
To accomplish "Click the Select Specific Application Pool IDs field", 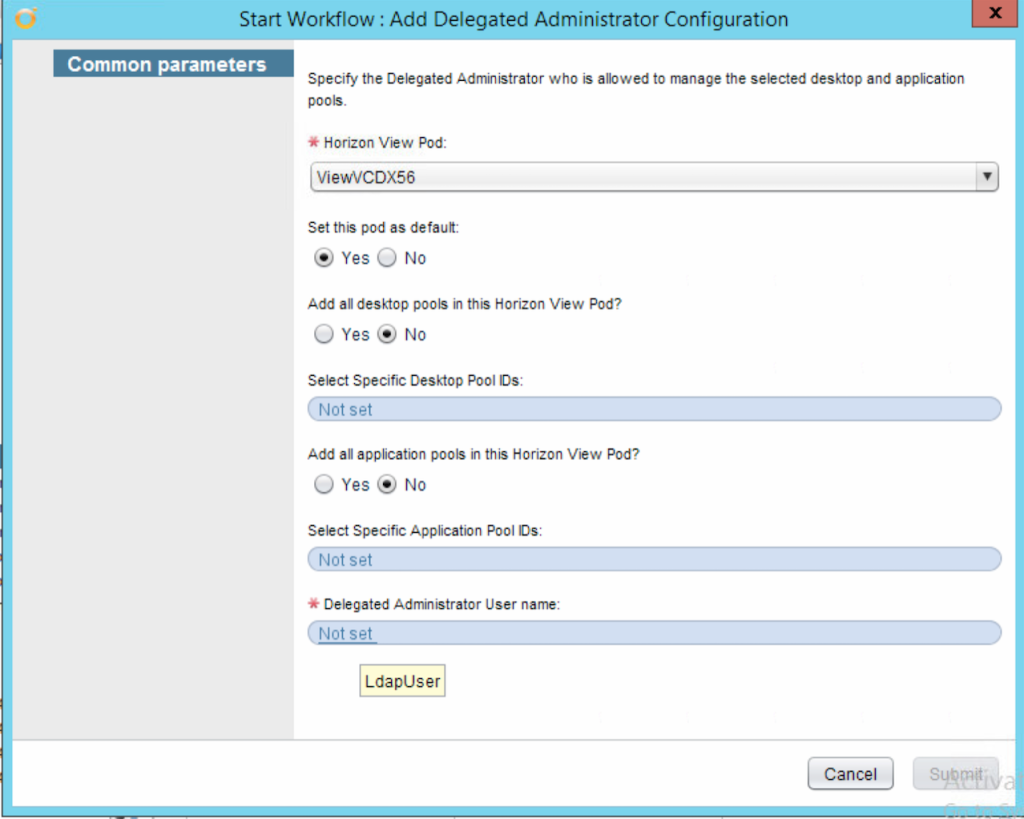I will point(654,560).
